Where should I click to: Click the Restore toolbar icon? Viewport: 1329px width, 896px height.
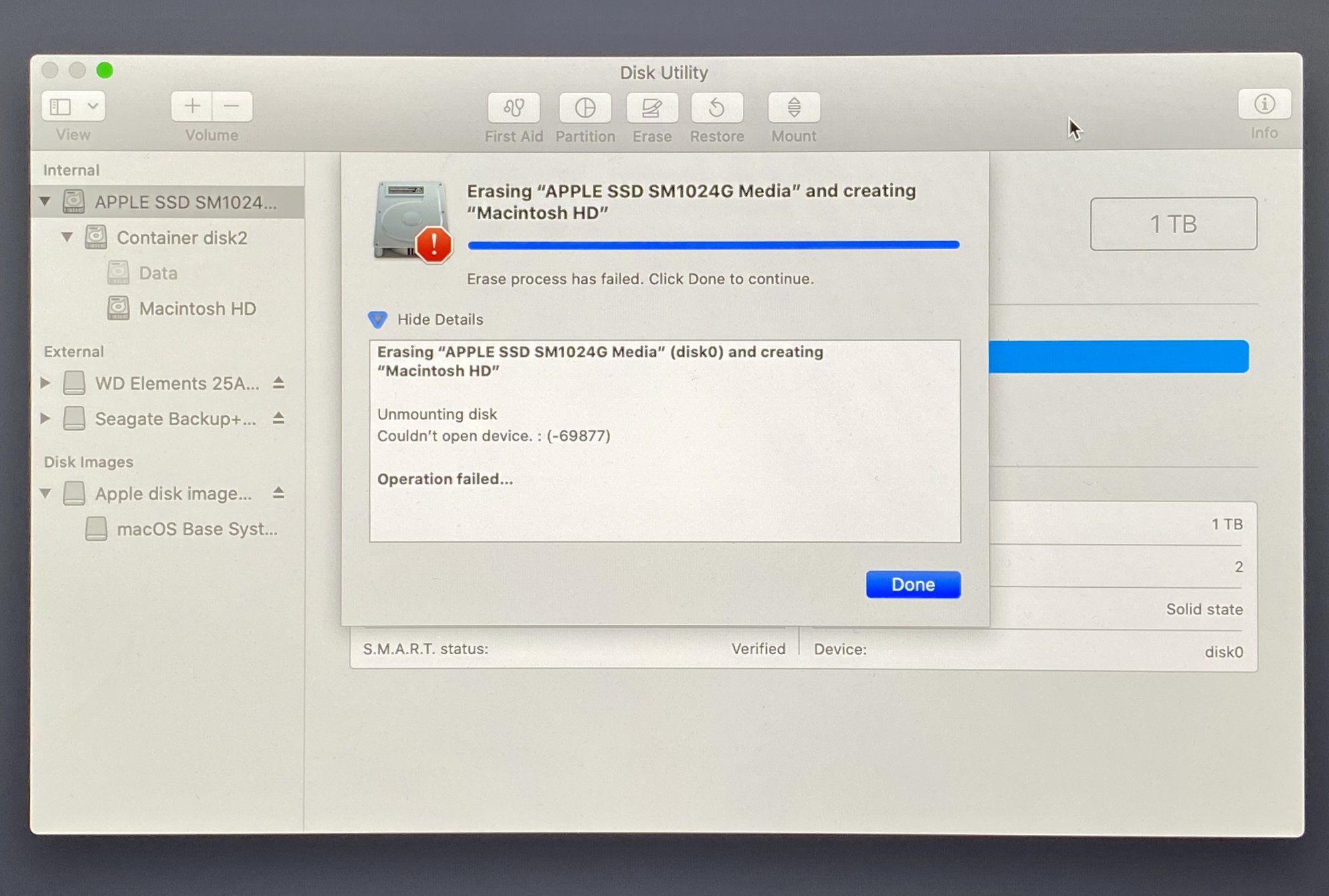click(717, 108)
